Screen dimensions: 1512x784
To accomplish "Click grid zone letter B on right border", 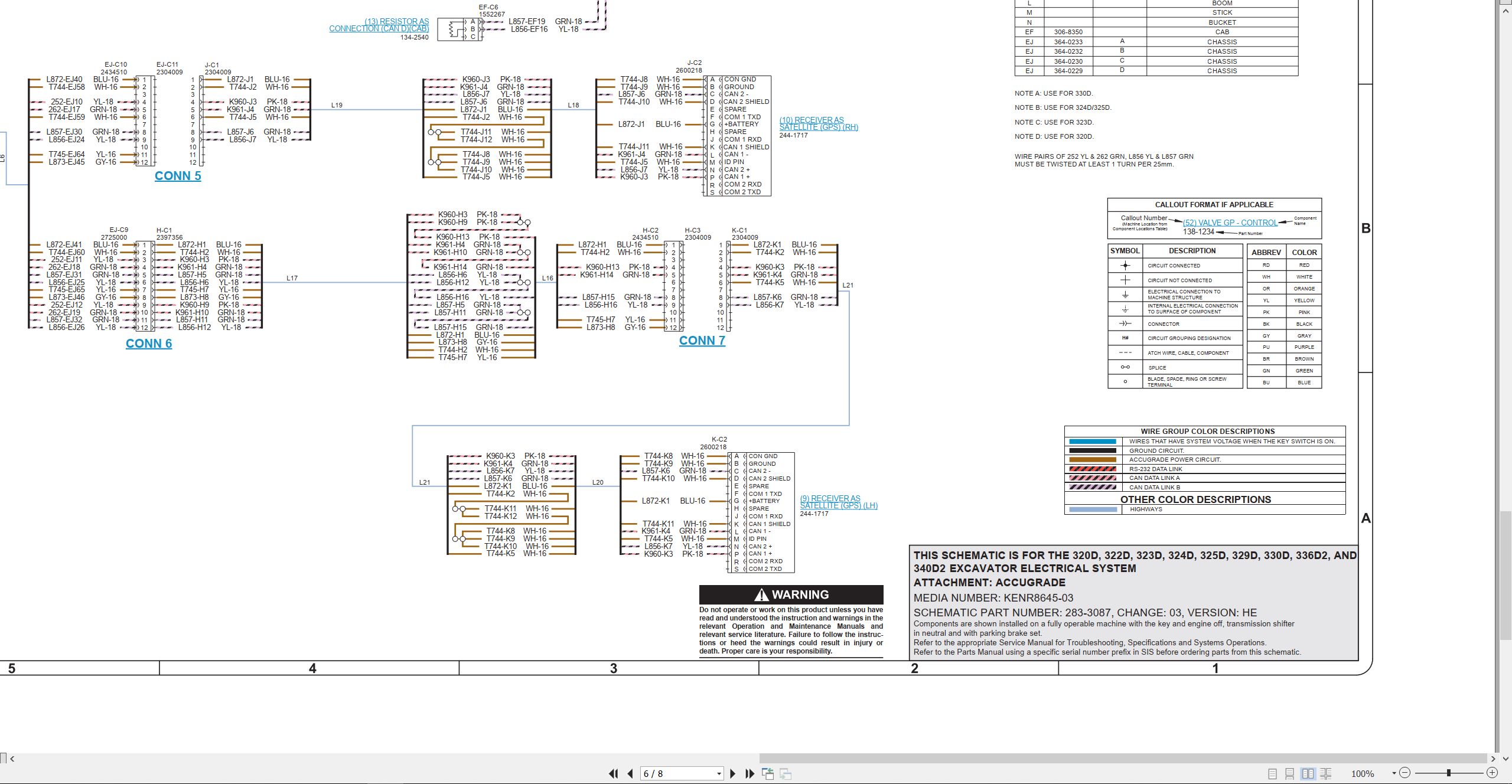I will coord(1366,228).
